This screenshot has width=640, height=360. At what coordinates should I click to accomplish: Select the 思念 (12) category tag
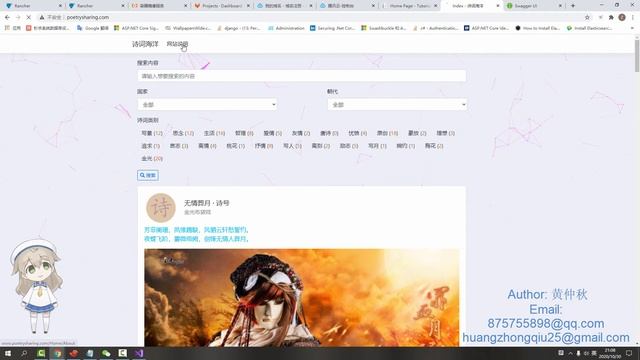(183, 133)
